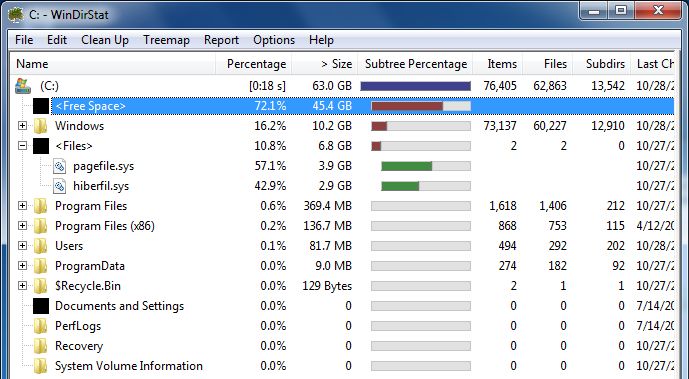Screen dimensions: 689x379
Task: Click the Program Files (x86) folder icon
Action: [40, 226]
